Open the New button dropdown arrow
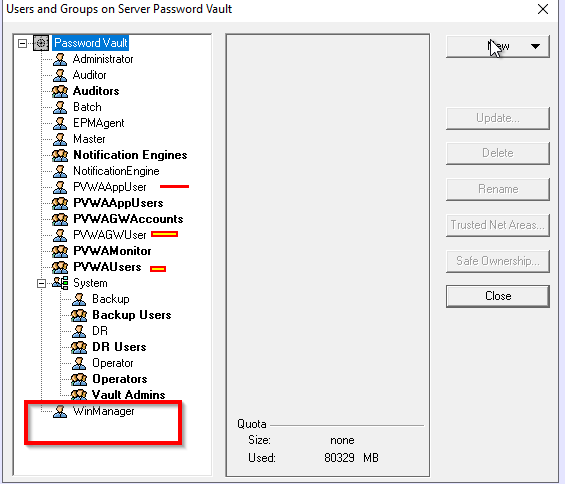 click(x=535, y=46)
